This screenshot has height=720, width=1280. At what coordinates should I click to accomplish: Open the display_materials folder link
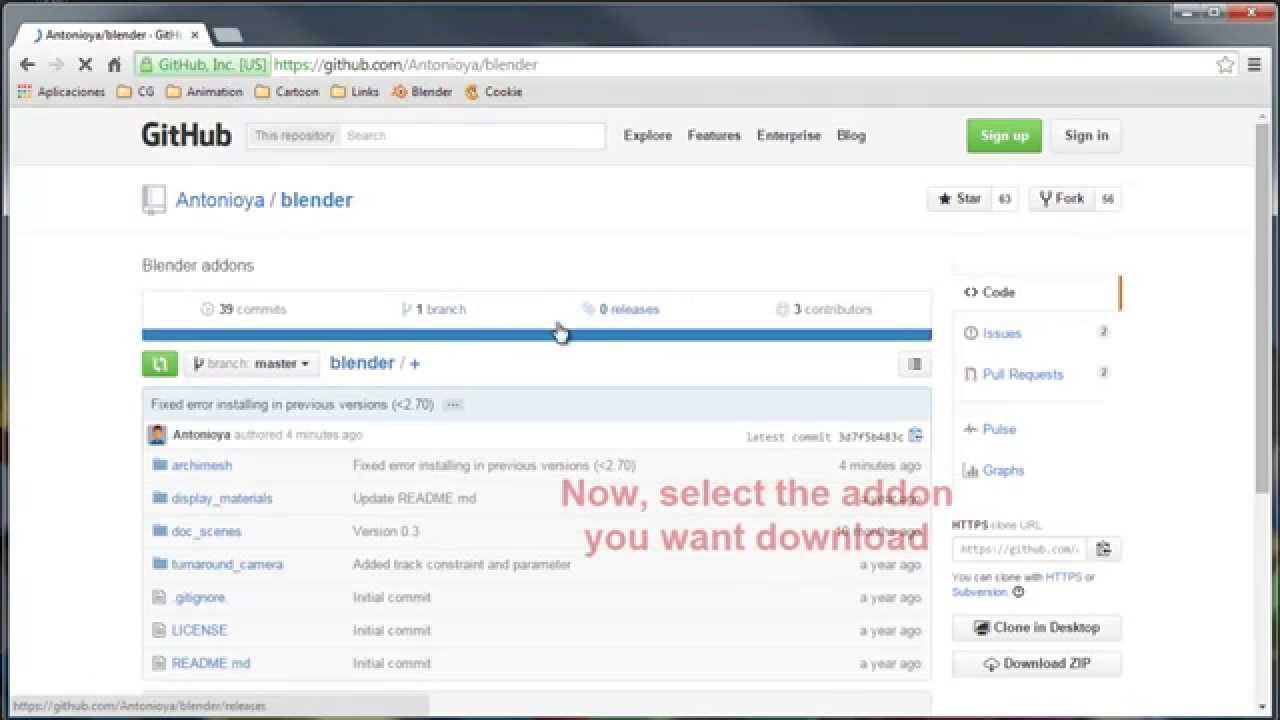[x=222, y=498]
